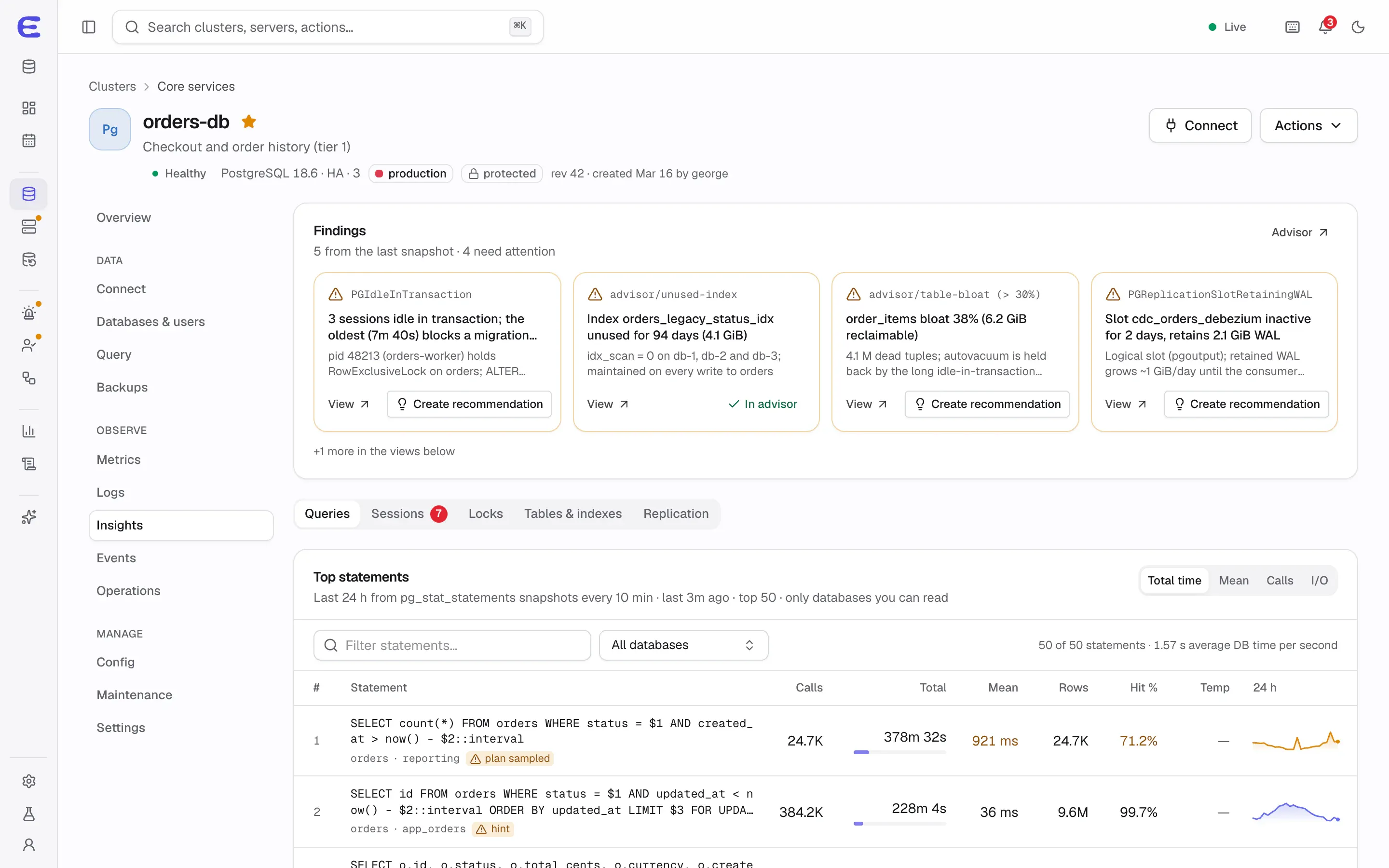Viewport: 1389px width, 868px height.
Task: Open the profile user icon at bottom
Action: click(x=29, y=845)
